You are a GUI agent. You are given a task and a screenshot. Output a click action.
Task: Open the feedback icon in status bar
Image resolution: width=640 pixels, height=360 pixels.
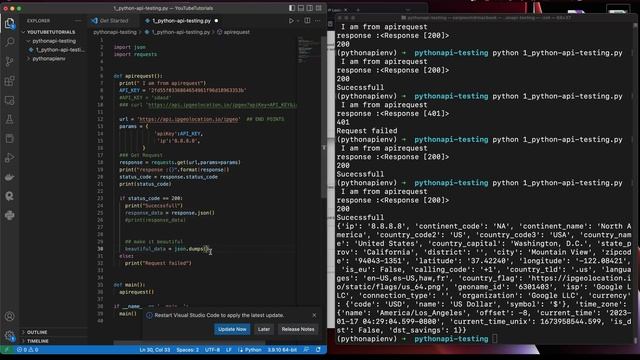pyautogui.click(x=307, y=350)
